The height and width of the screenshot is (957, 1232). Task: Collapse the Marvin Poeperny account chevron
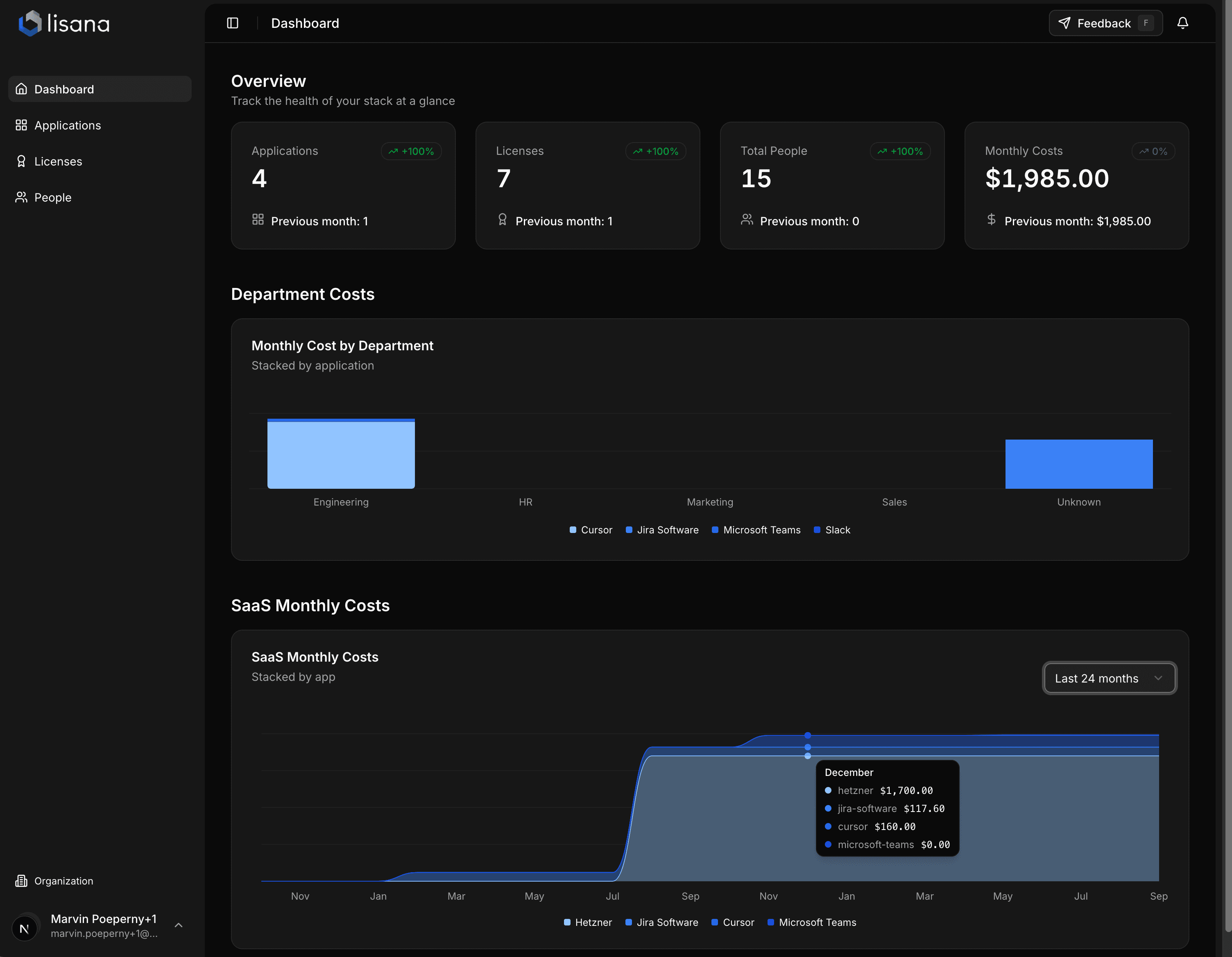click(x=178, y=925)
